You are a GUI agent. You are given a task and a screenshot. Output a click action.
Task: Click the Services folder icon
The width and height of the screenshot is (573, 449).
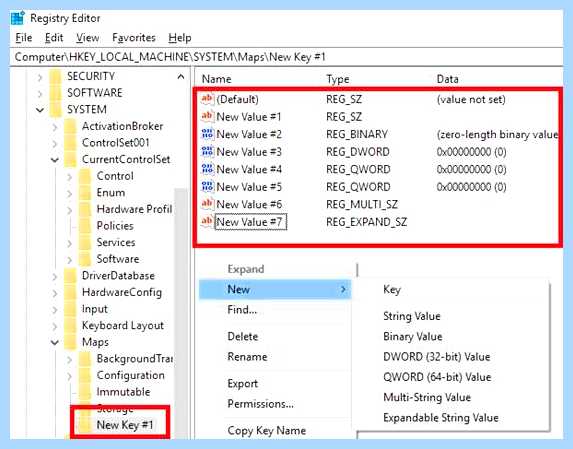[x=85, y=242]
